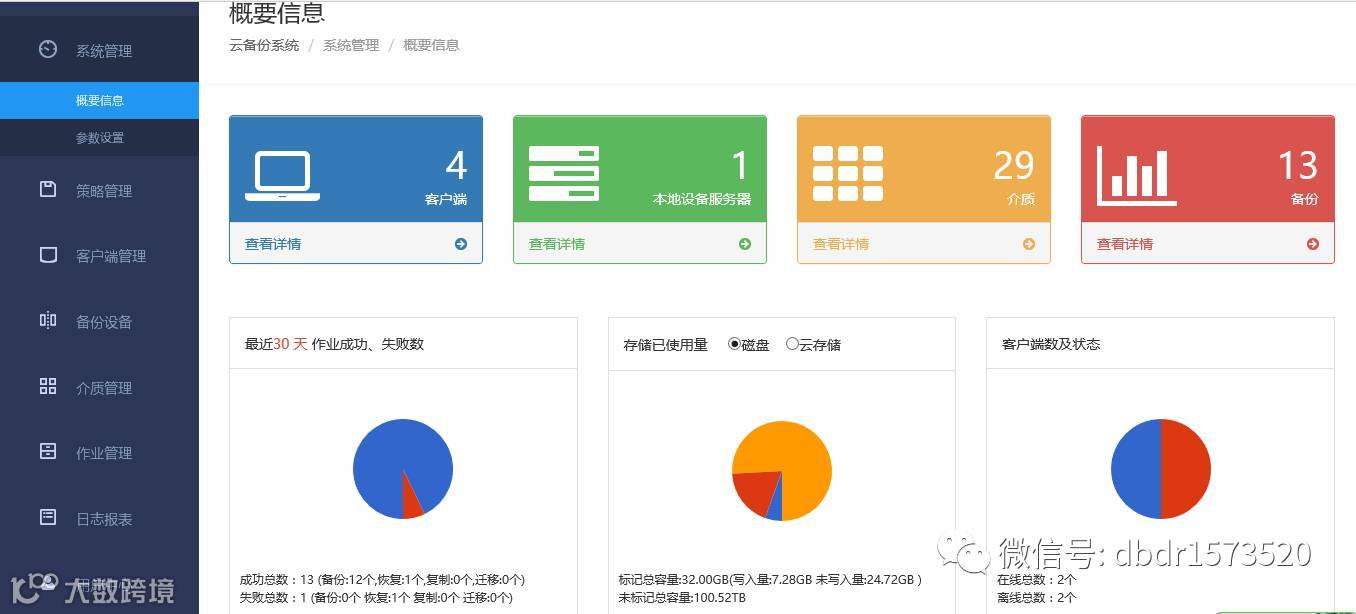Click the server icon on 本地设备服务器 card
Screen dimensions: 1356x614
coord(564,173)
